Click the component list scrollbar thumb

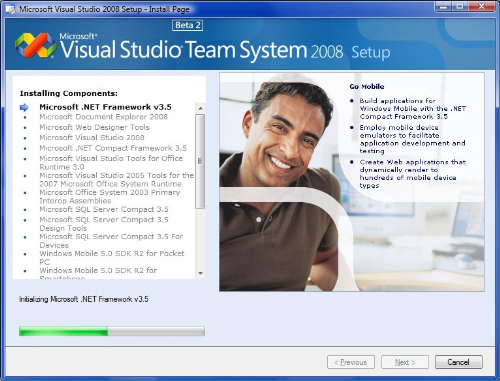[200, 161]
